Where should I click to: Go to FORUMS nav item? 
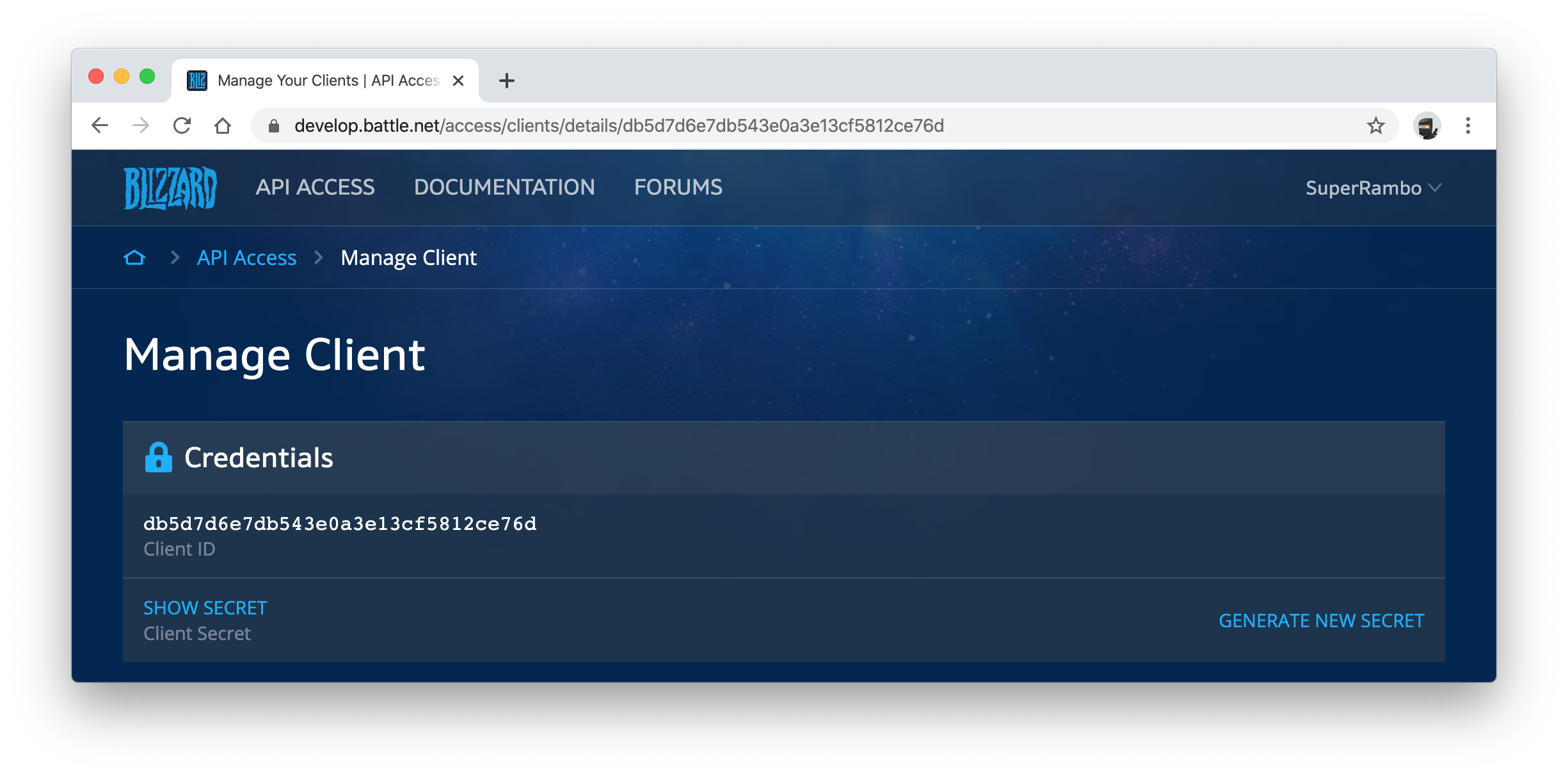[x=678, y=188]
